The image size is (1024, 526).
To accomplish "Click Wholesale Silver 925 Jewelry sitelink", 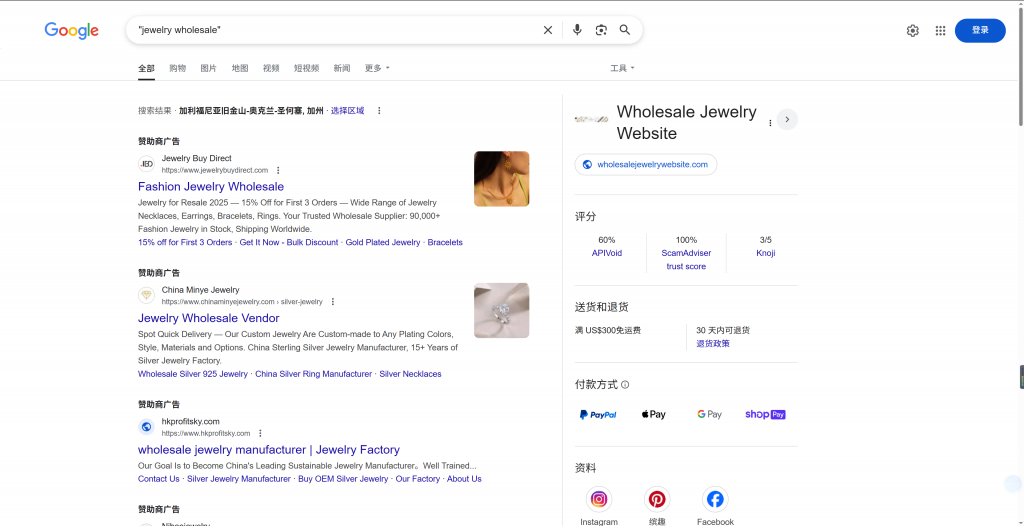I will [193, 374].
